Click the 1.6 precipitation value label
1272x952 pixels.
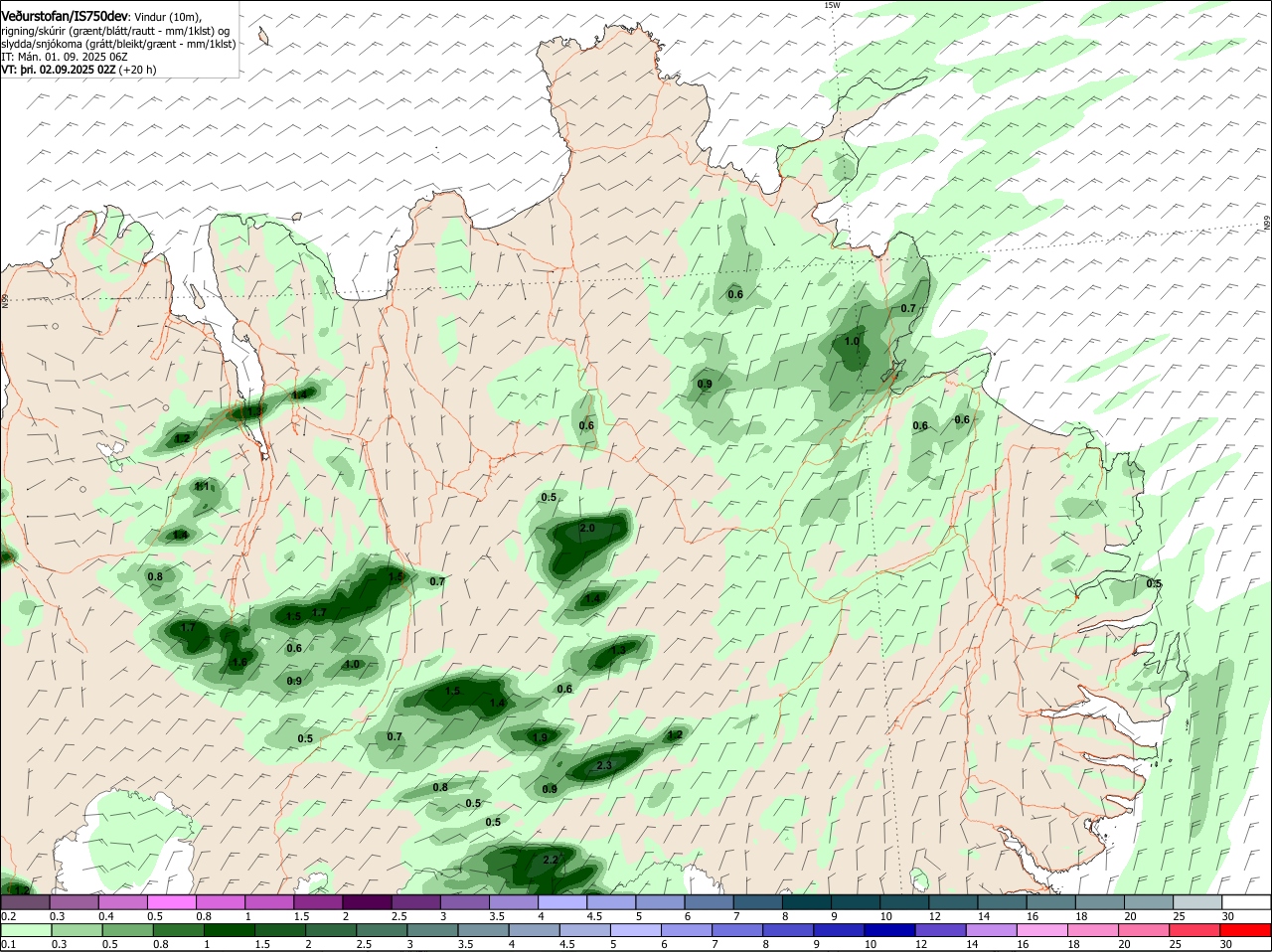point(239,663)
